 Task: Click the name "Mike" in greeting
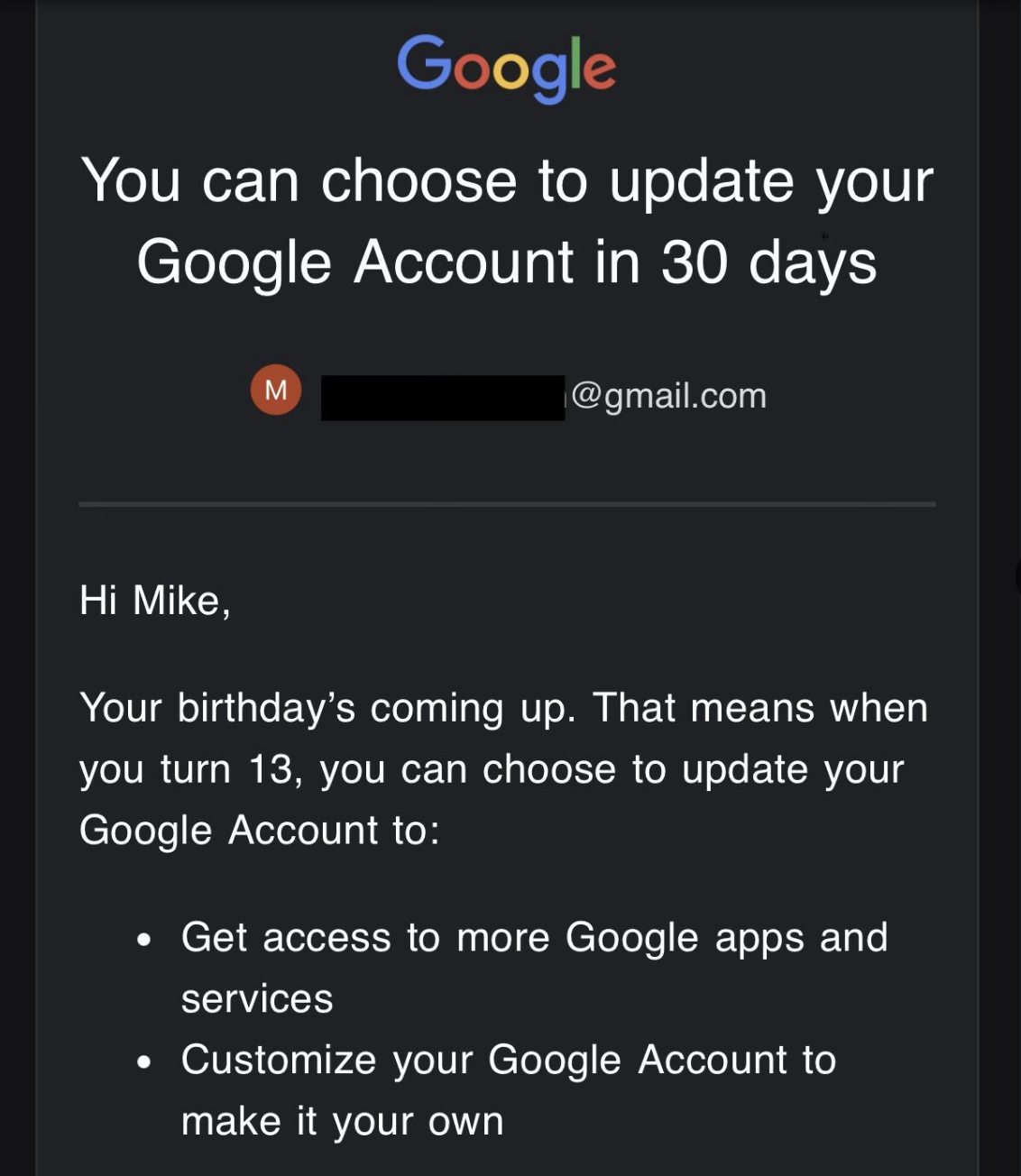(176, 601)
